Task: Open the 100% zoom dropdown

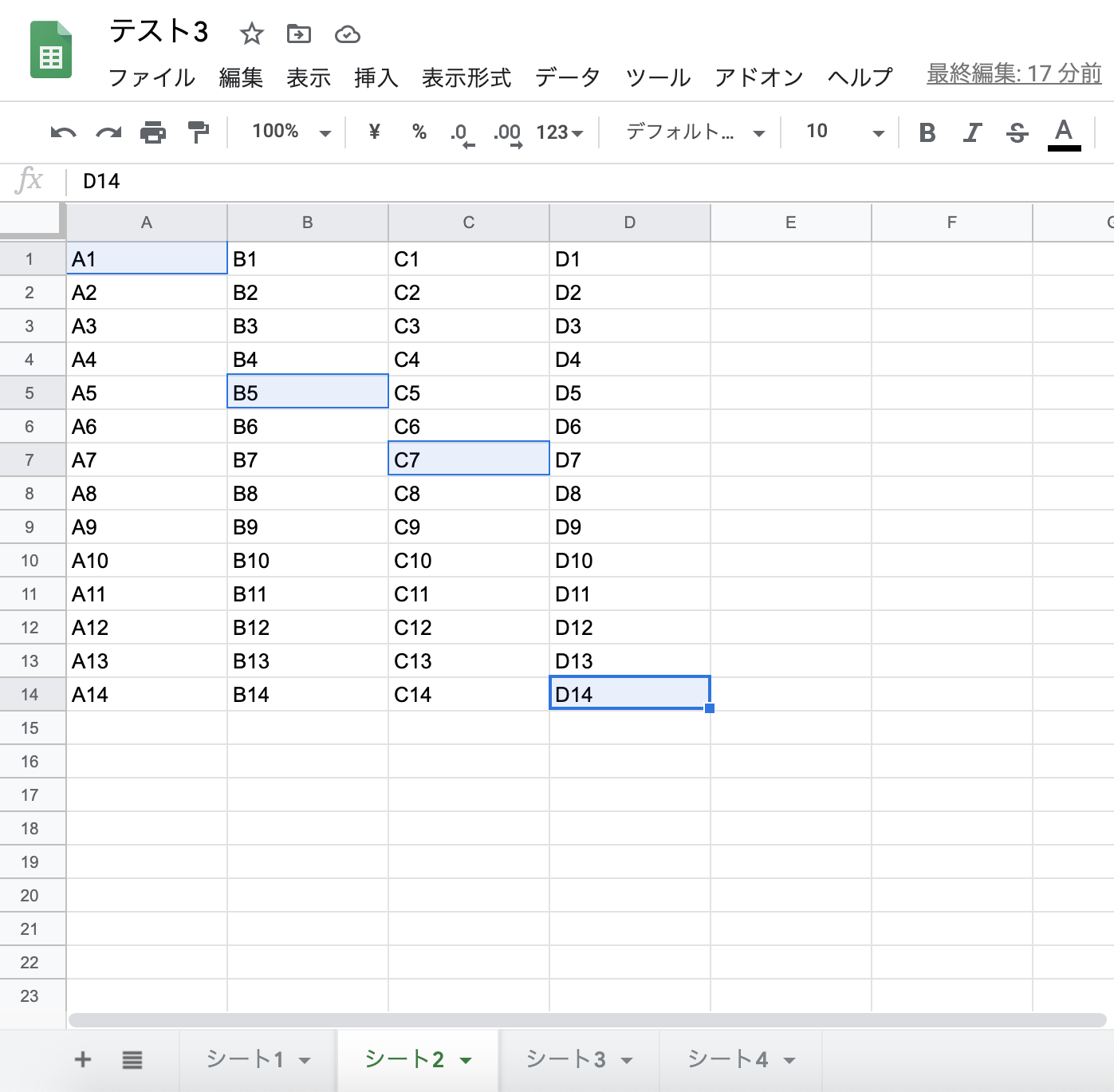Action: pos(290,132)
